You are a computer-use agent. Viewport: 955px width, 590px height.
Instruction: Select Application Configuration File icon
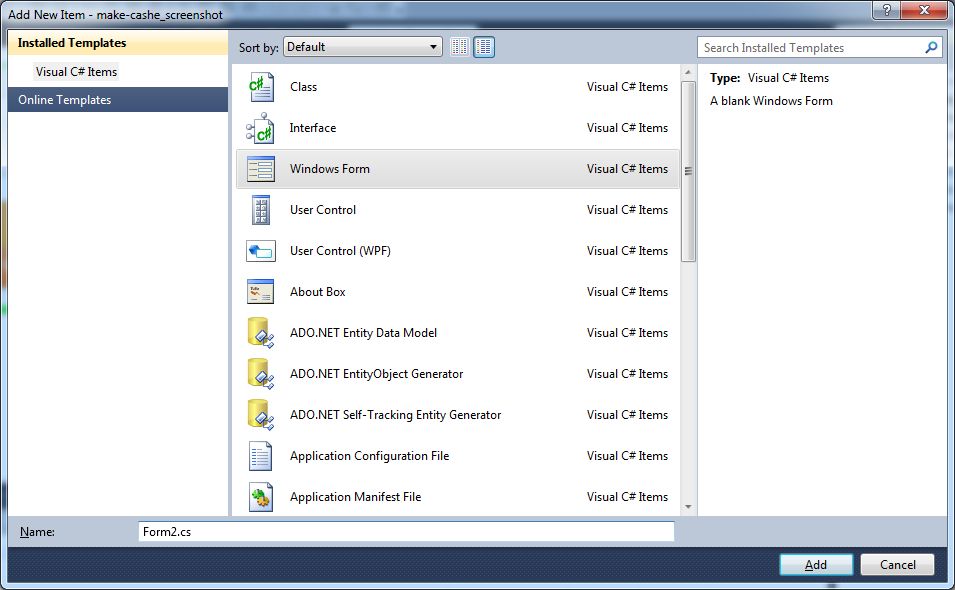tap(260, 456)
